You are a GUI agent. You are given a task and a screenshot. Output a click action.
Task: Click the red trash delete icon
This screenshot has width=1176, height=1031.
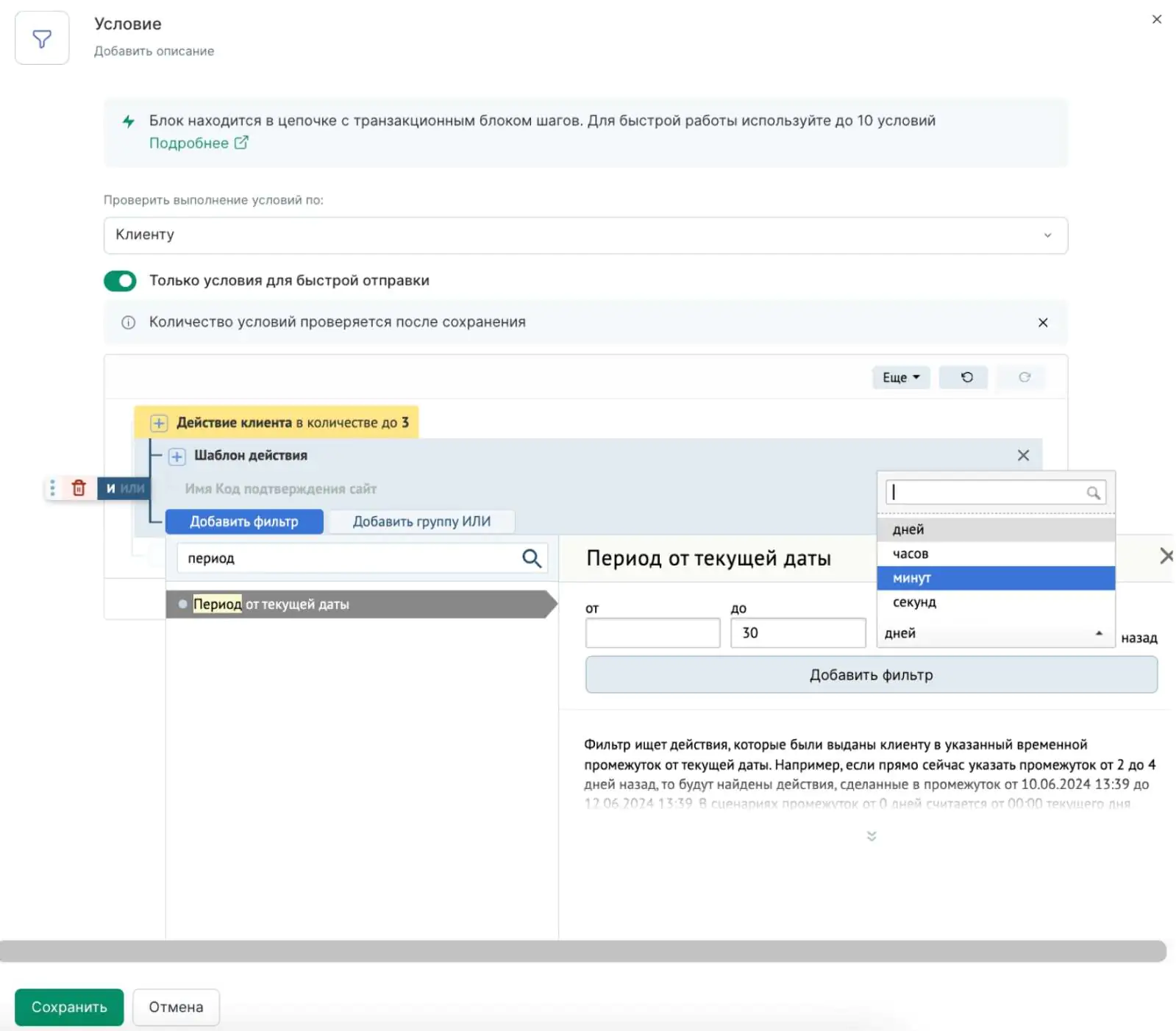(x=79, y=488)
